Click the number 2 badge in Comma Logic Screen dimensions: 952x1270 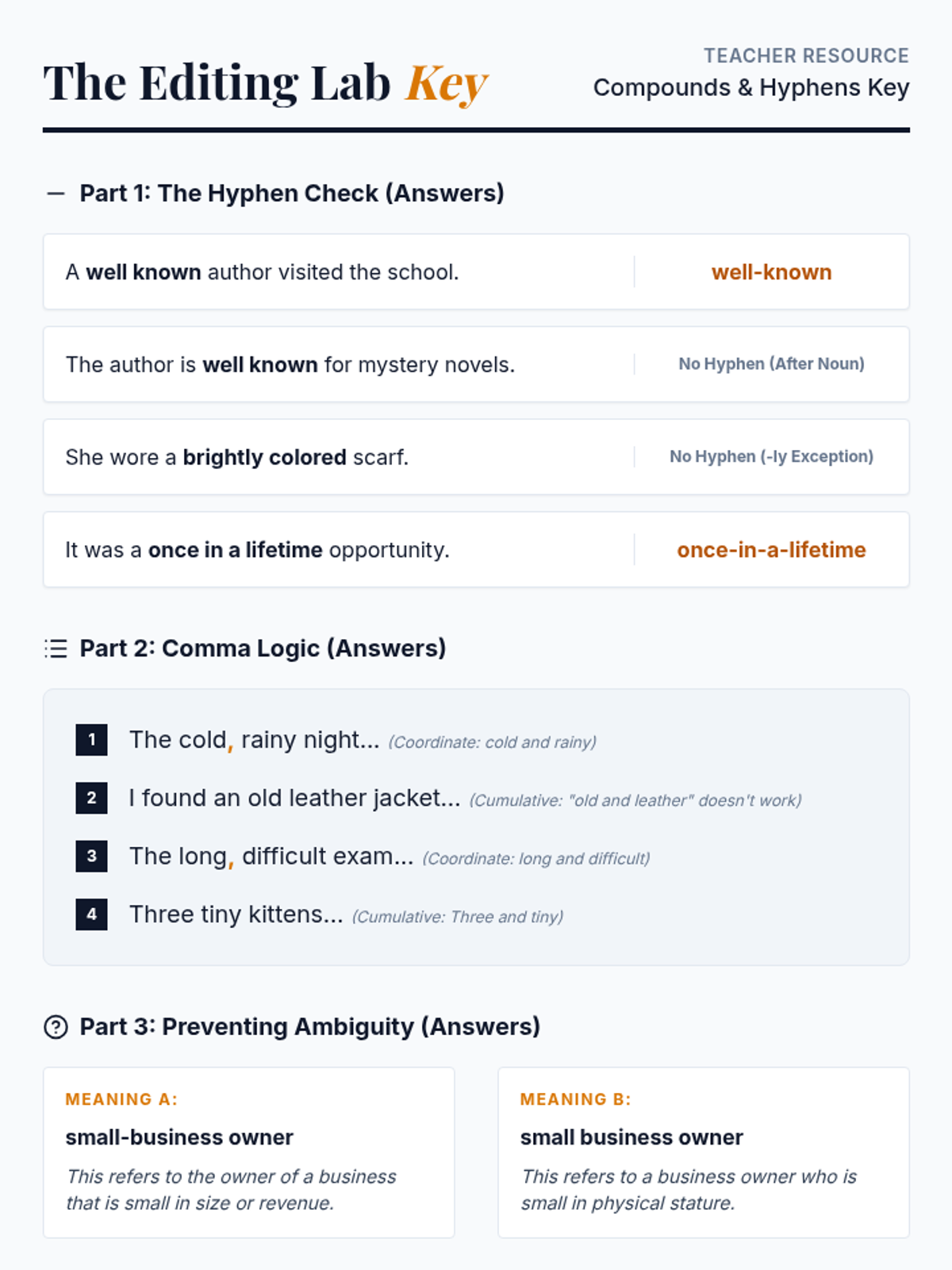tap(92, 798)
